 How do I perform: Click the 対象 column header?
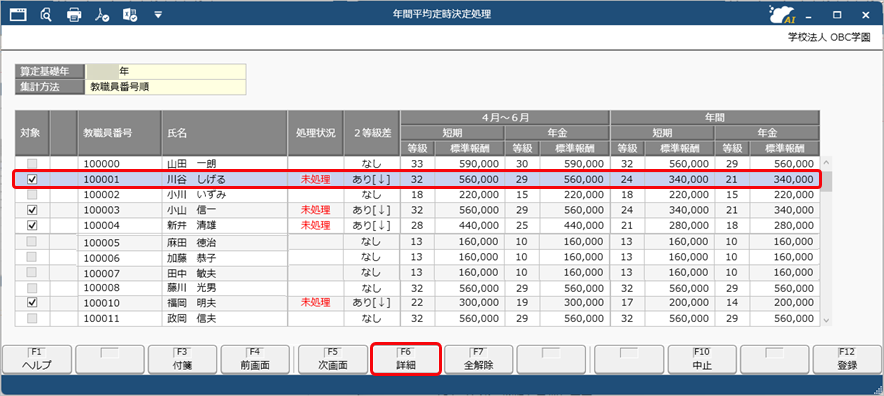click(x=32, y=133)
